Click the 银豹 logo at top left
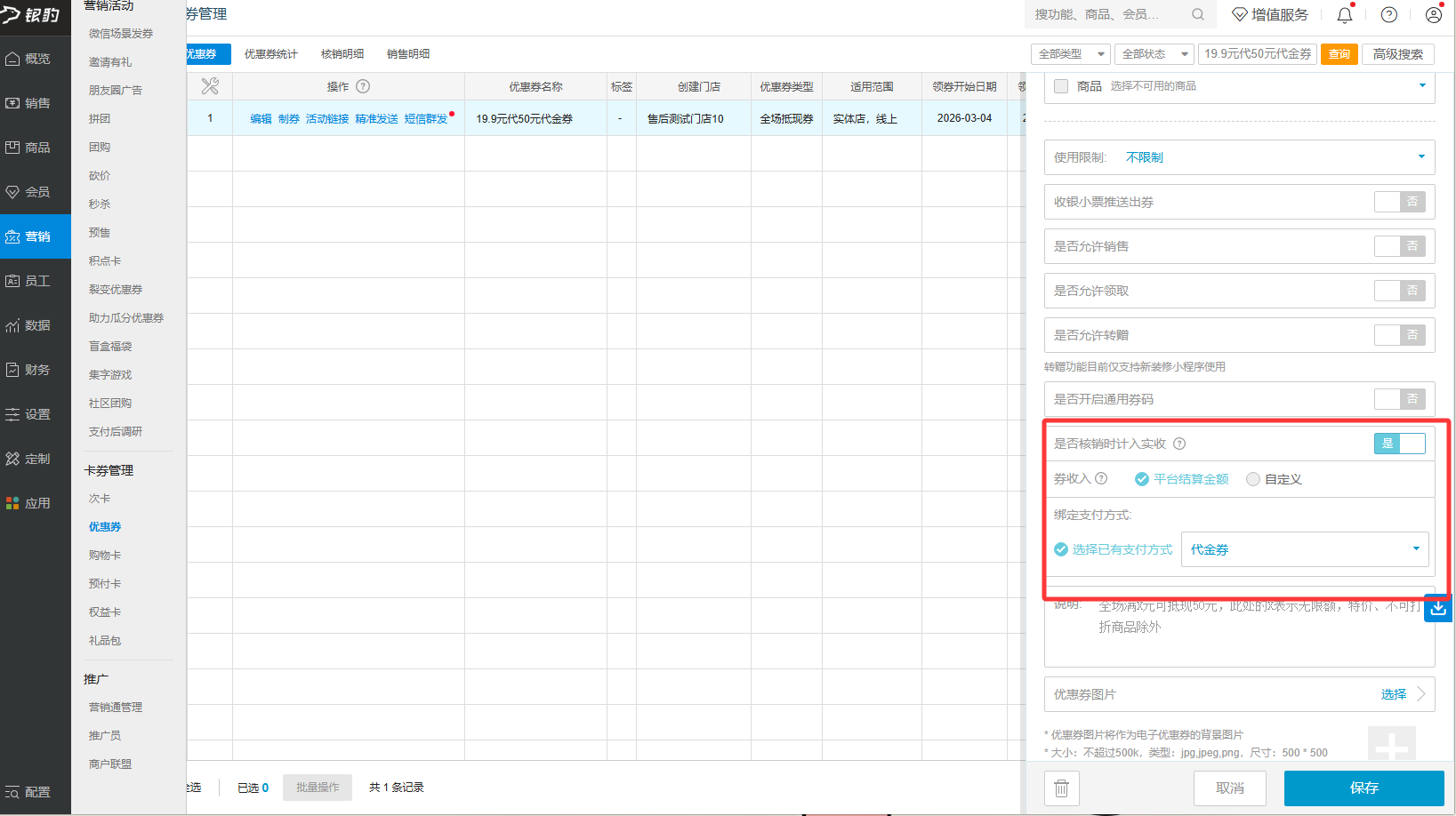1456x816 pixels. tap(31, 15)
